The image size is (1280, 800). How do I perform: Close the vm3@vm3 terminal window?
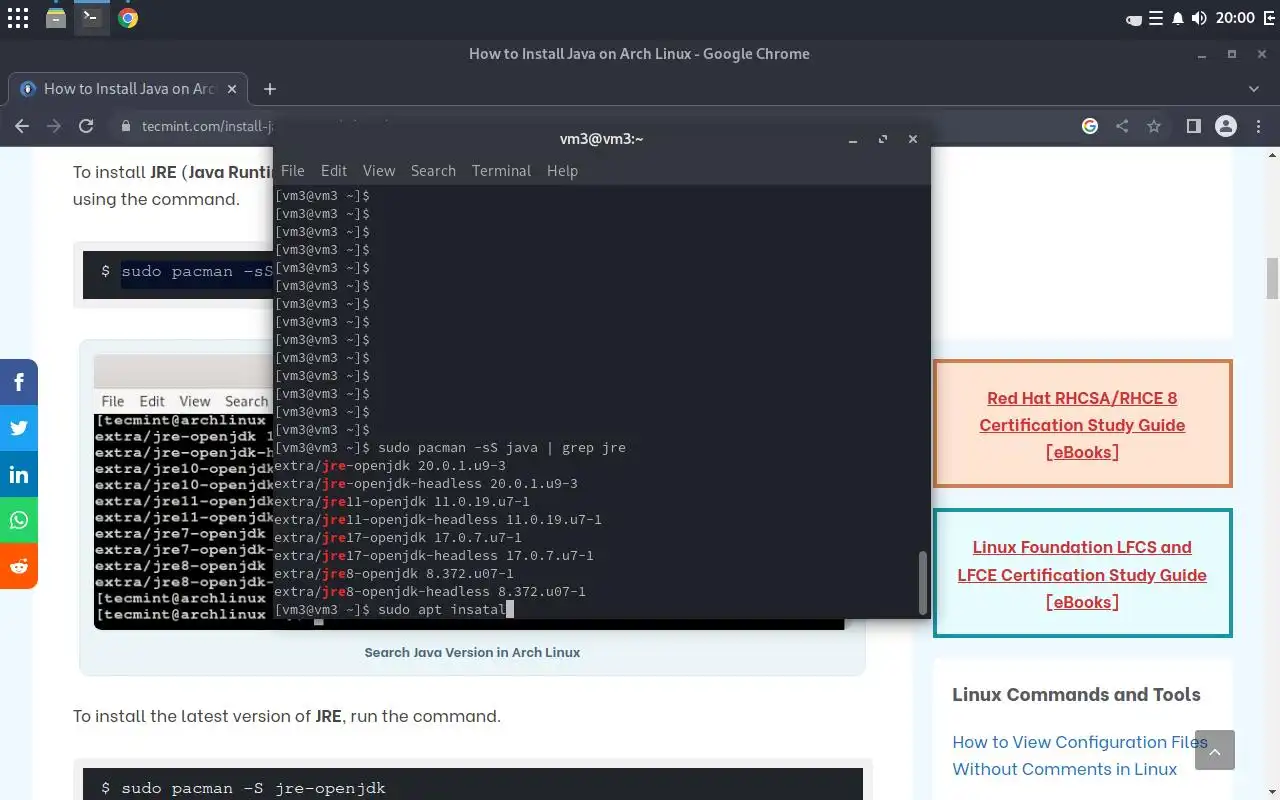(x=912, y=139)
